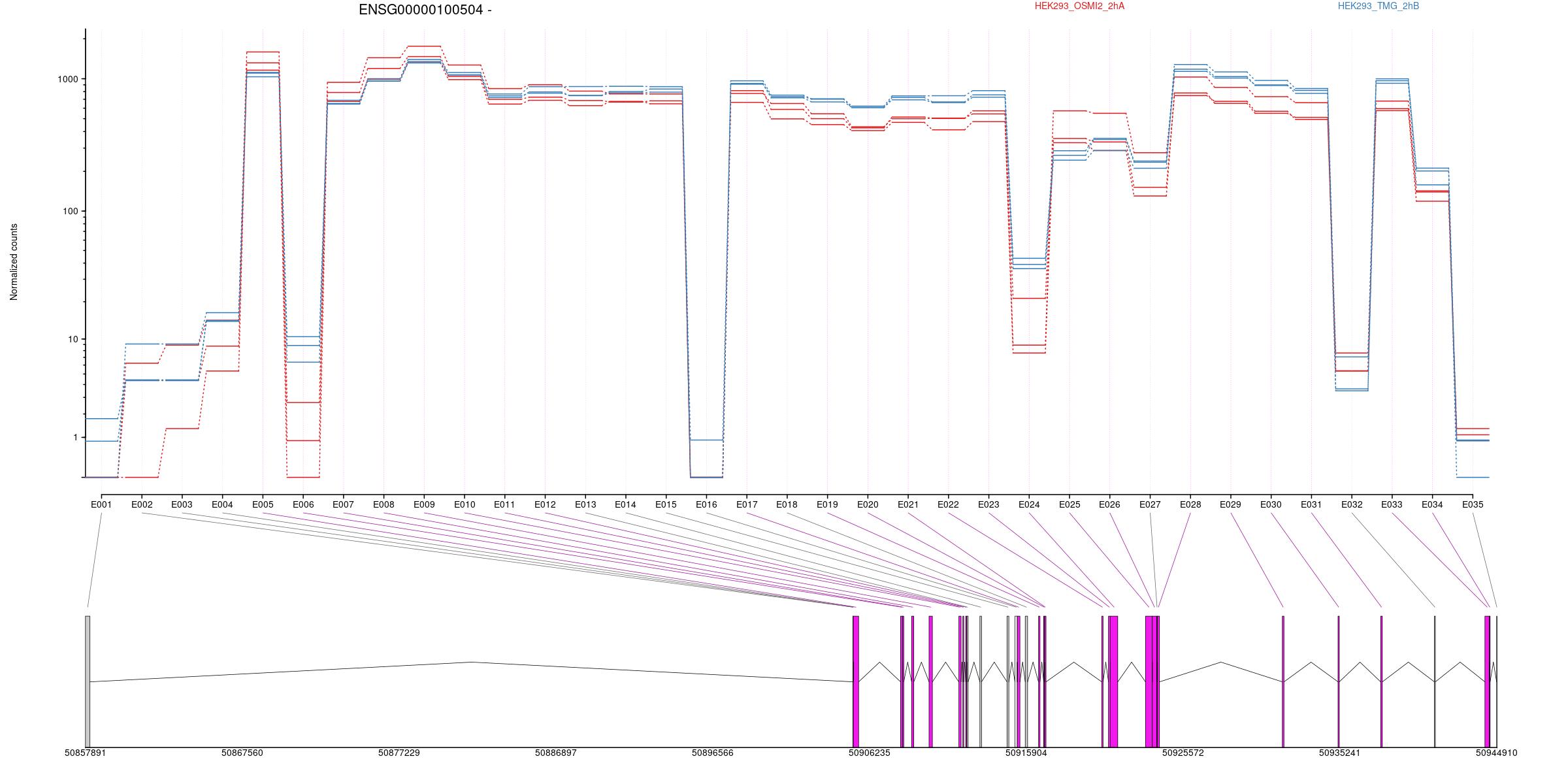Click exon label E006
This screenshot has height=784, width=1568.
303,504
